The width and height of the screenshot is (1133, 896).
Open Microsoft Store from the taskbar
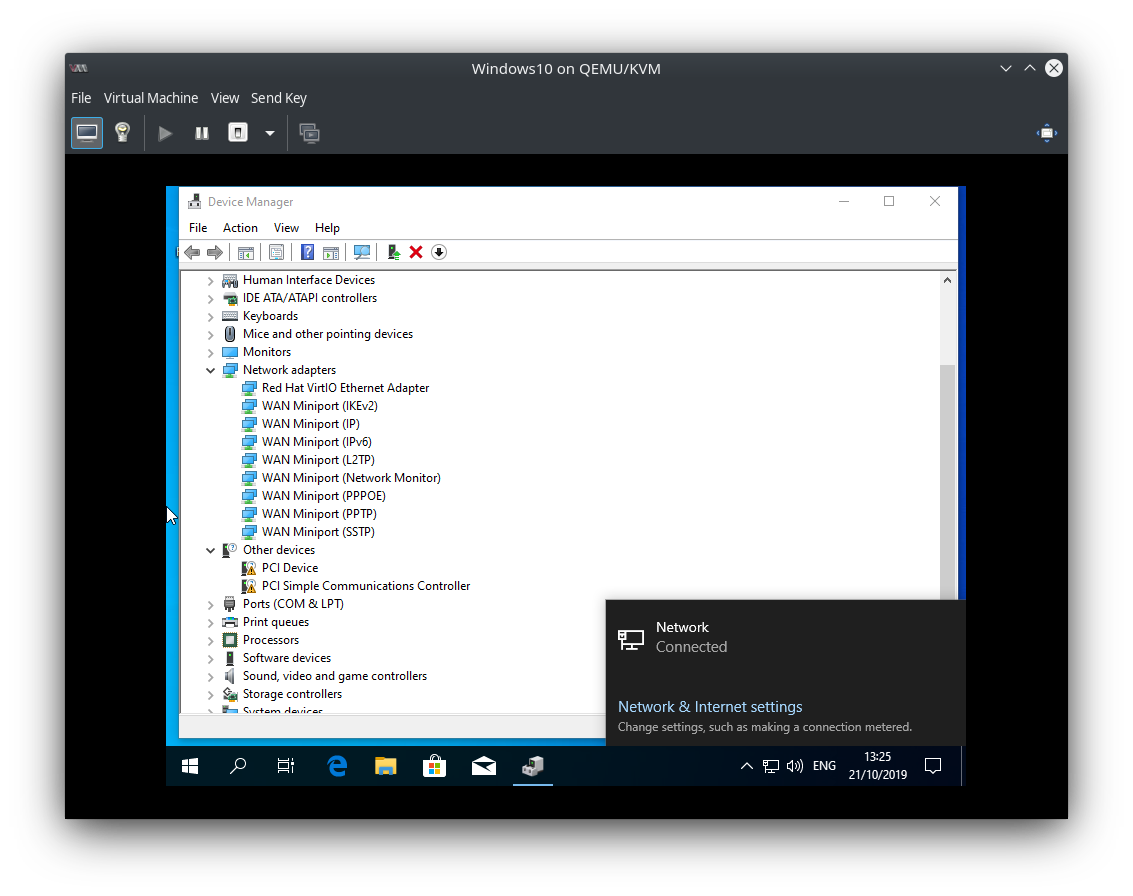tap(434, 766)
